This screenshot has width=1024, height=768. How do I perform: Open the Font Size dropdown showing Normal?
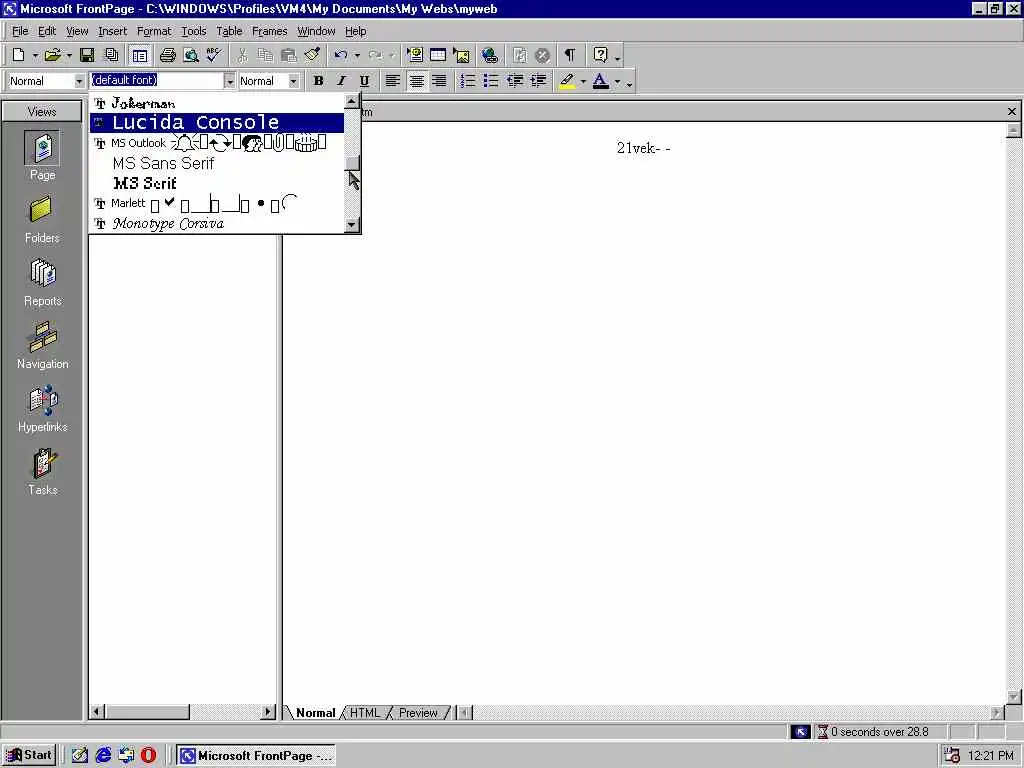tap(293, 81)
